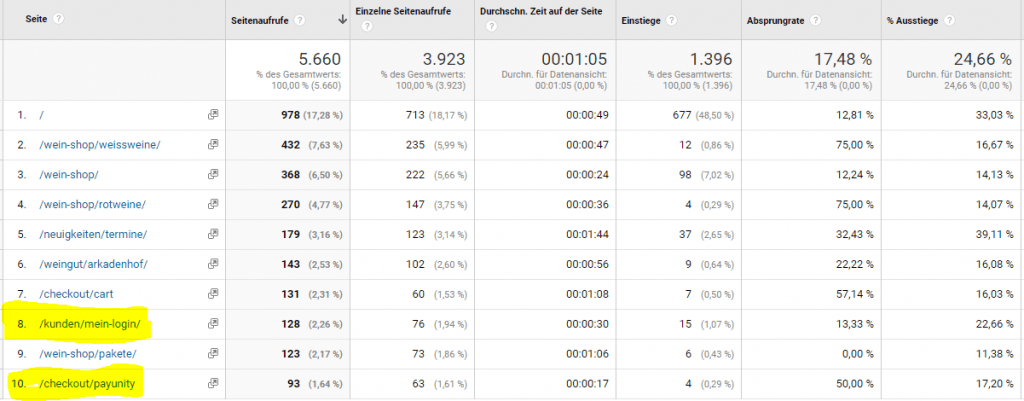Open the /wein-shop/ page link
Screen dimensions: 1024x401
coord(69,175)
